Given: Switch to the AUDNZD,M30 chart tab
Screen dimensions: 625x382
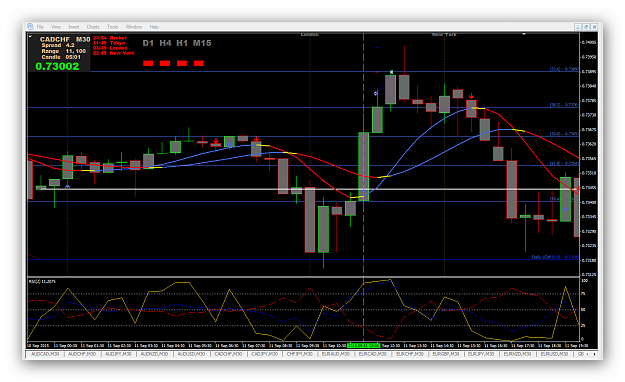Looking at the screenshot, I should coord(155,354).
